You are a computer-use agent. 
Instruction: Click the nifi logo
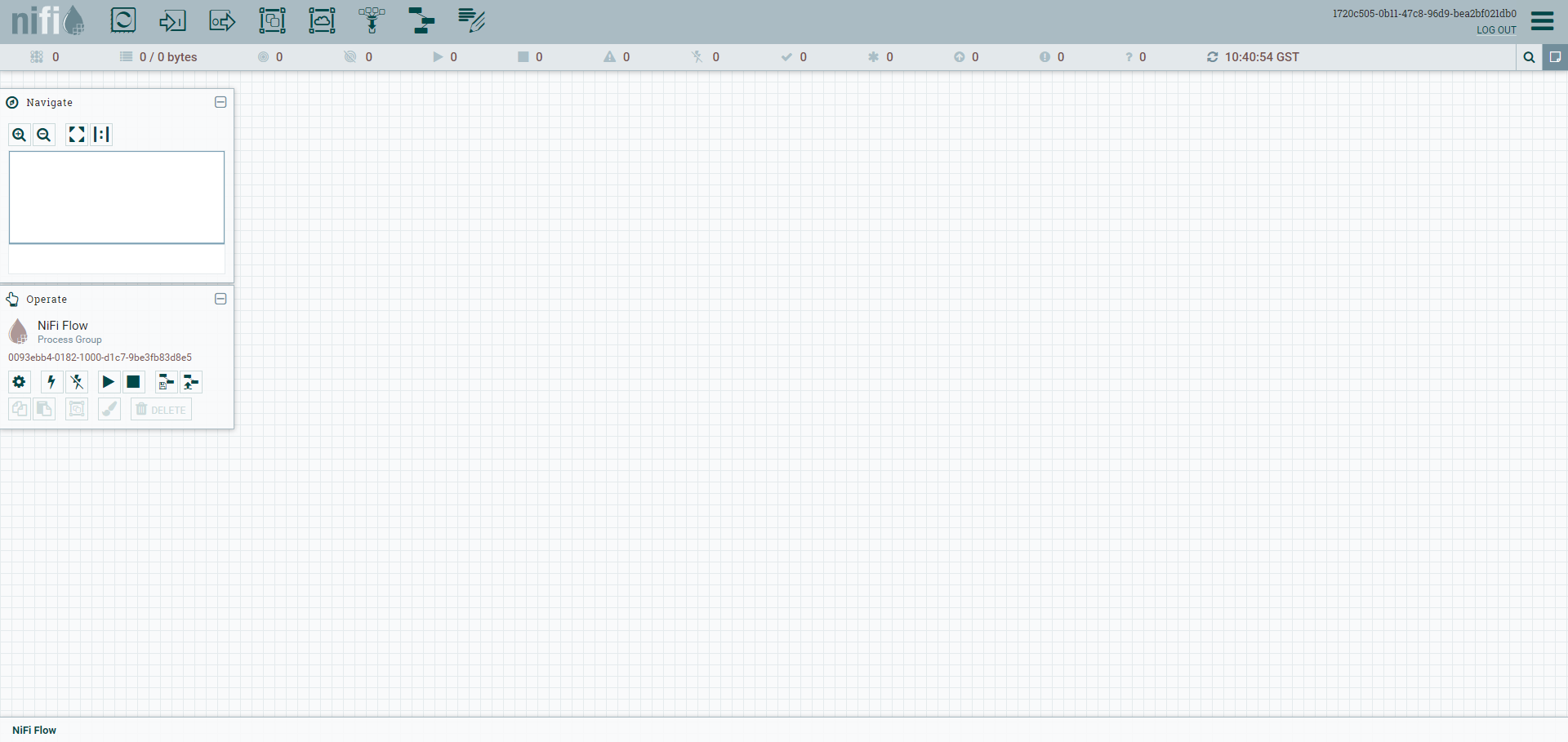48,20
